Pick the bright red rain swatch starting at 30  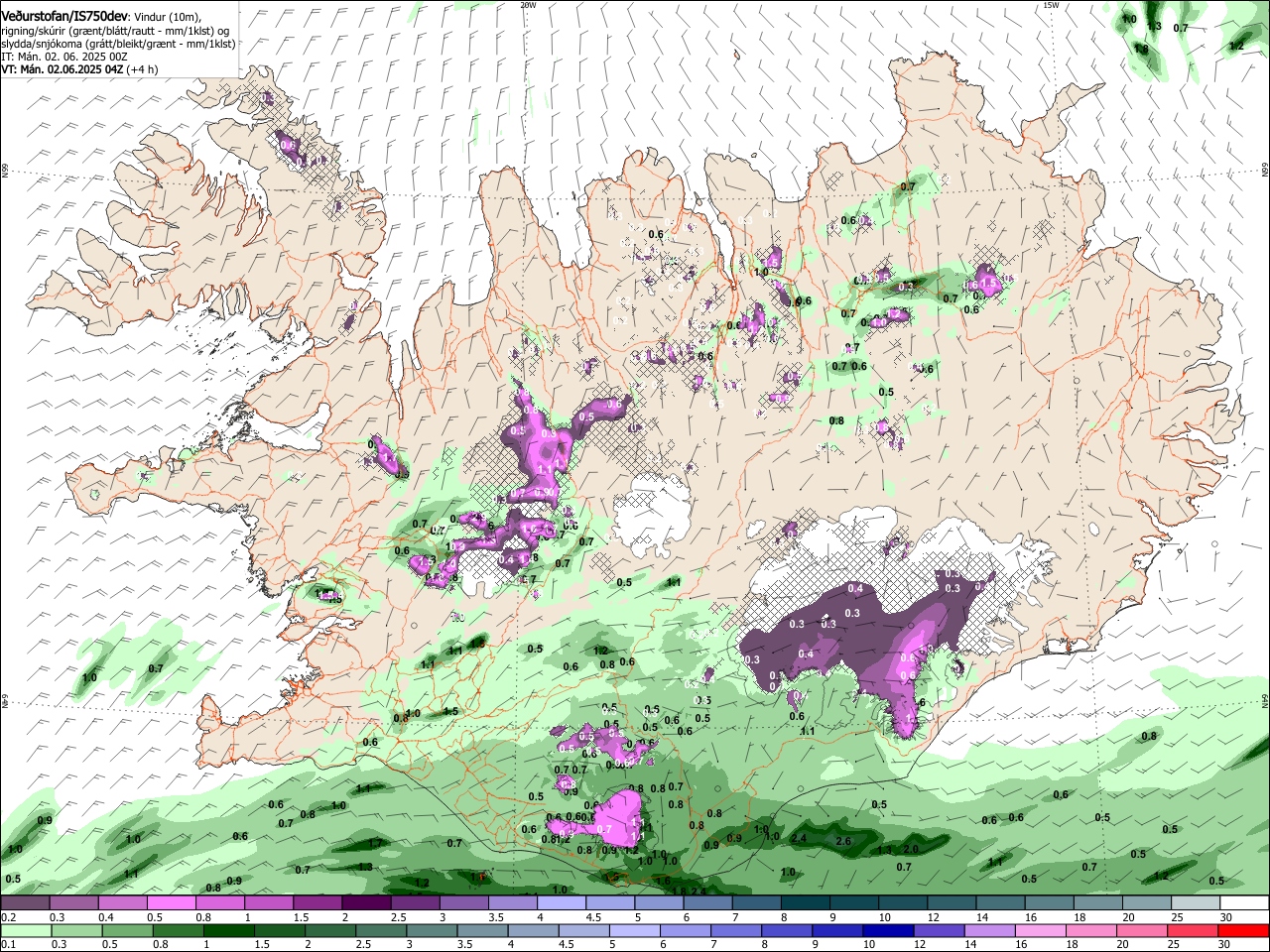1244,930
